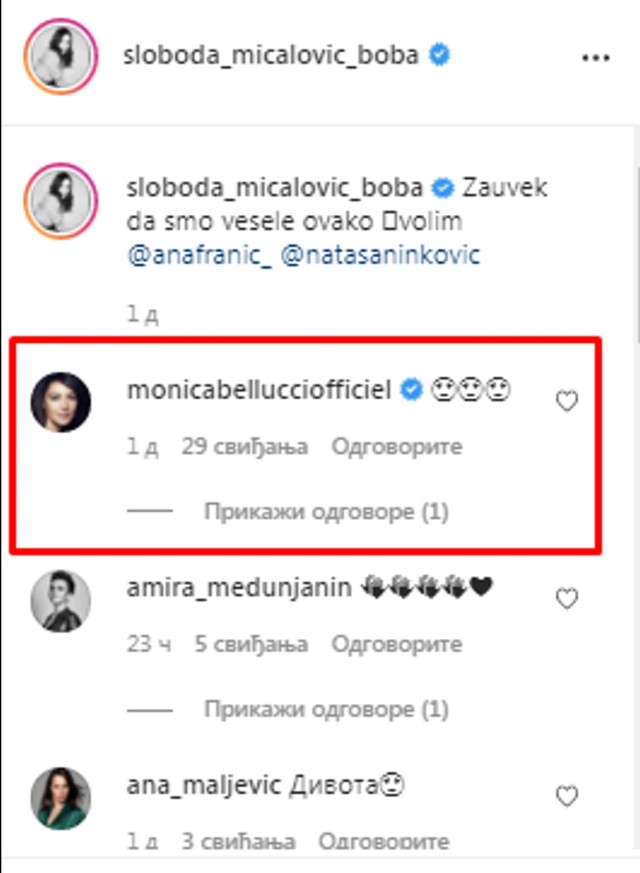Like monicabellucciofficiel's comment with the heart
Image resolution: width=640 pixels, height=873 pixels.
pos(567,399)
